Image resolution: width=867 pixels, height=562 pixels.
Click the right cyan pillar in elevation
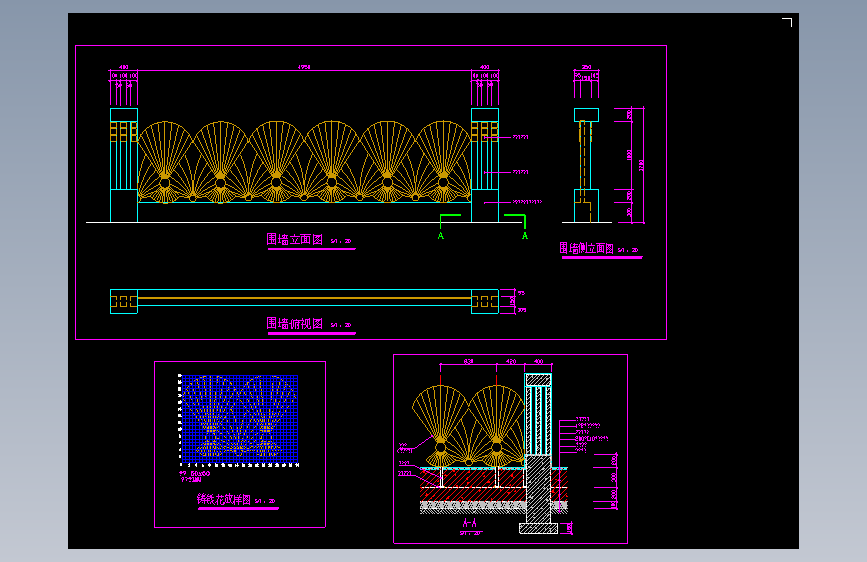pyautogui.click(x=485, y=165)
